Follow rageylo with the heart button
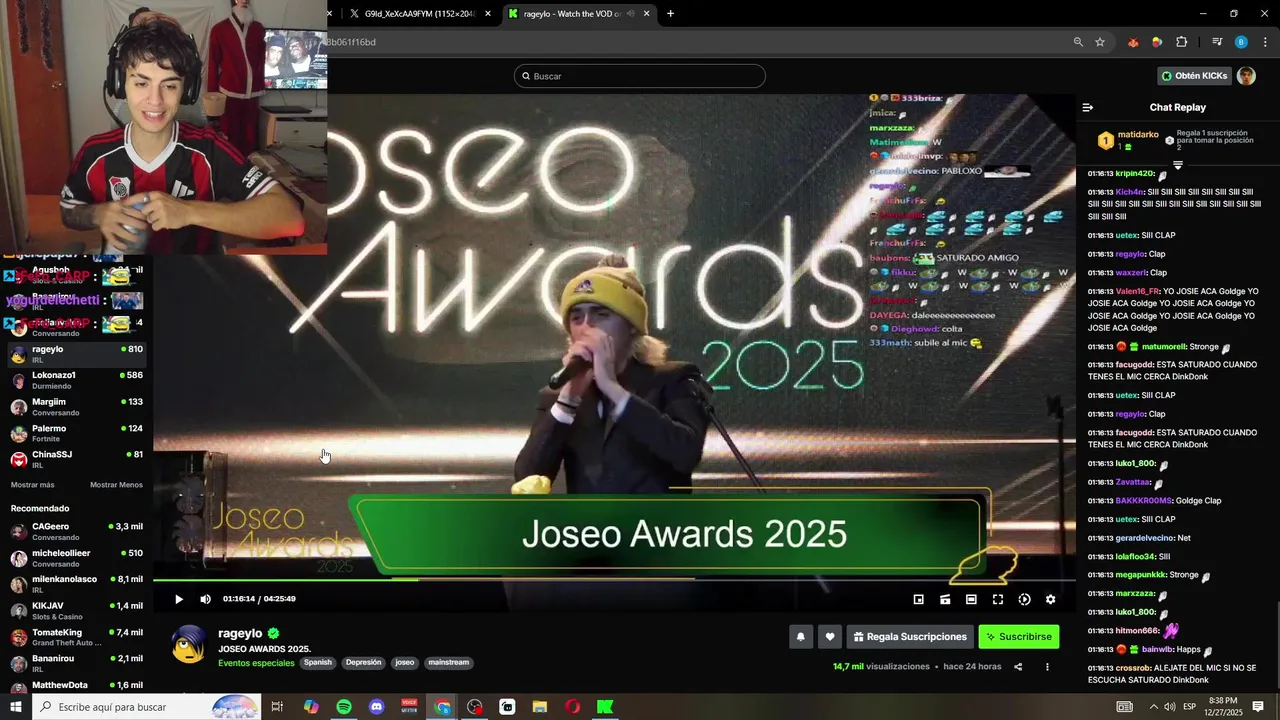This screenshot has height=720, width=1280. (829, 636)
